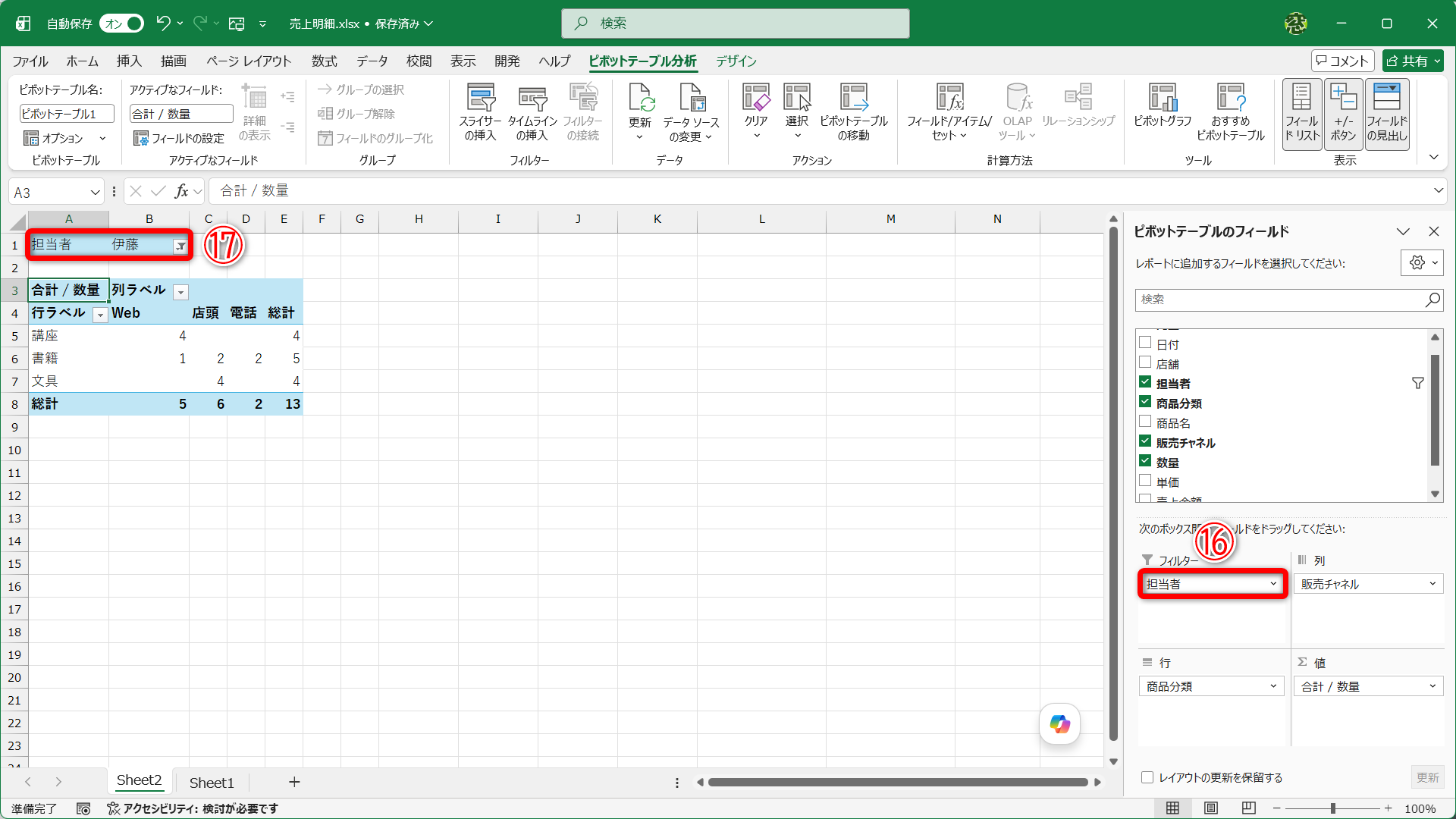Open the クリア clear action
This screenshot has width=1456, height=819.
756,112
